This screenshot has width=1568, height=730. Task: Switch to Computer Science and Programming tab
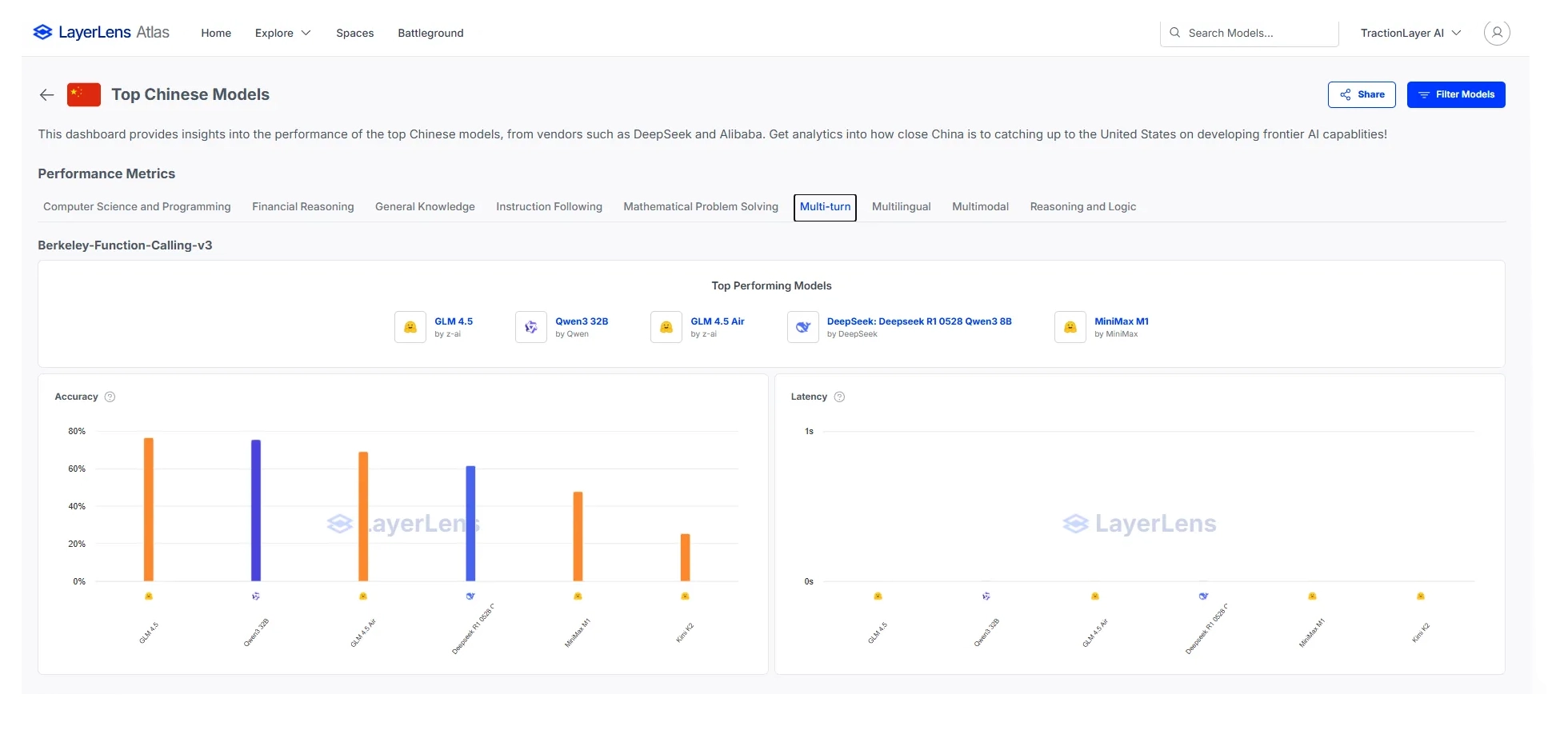pos(137,206)
